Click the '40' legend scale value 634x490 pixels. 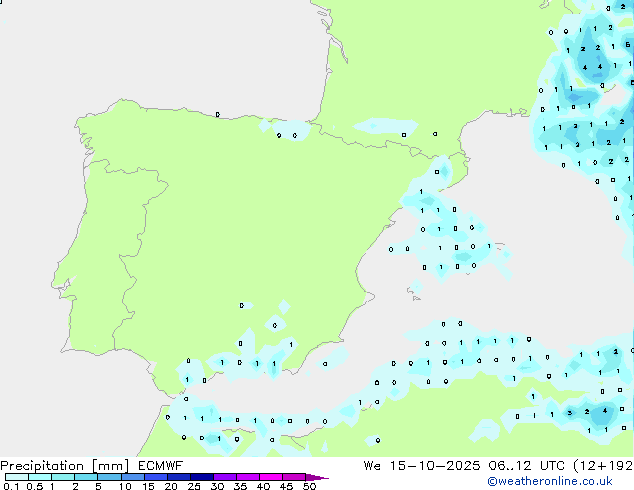(x=263, y=486)
